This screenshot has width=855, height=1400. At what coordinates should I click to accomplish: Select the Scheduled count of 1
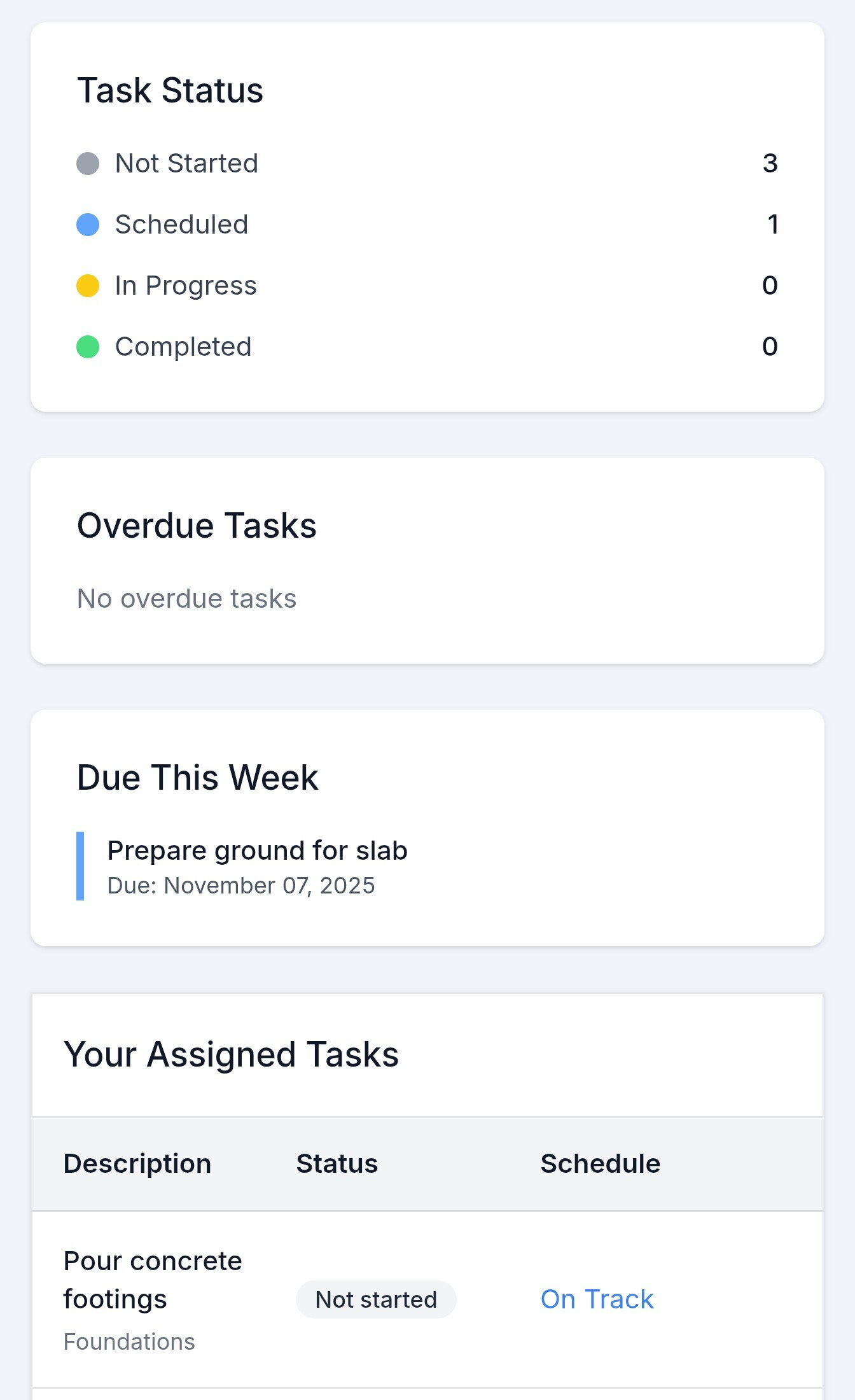pyautogui.click(x=773, y=224)
